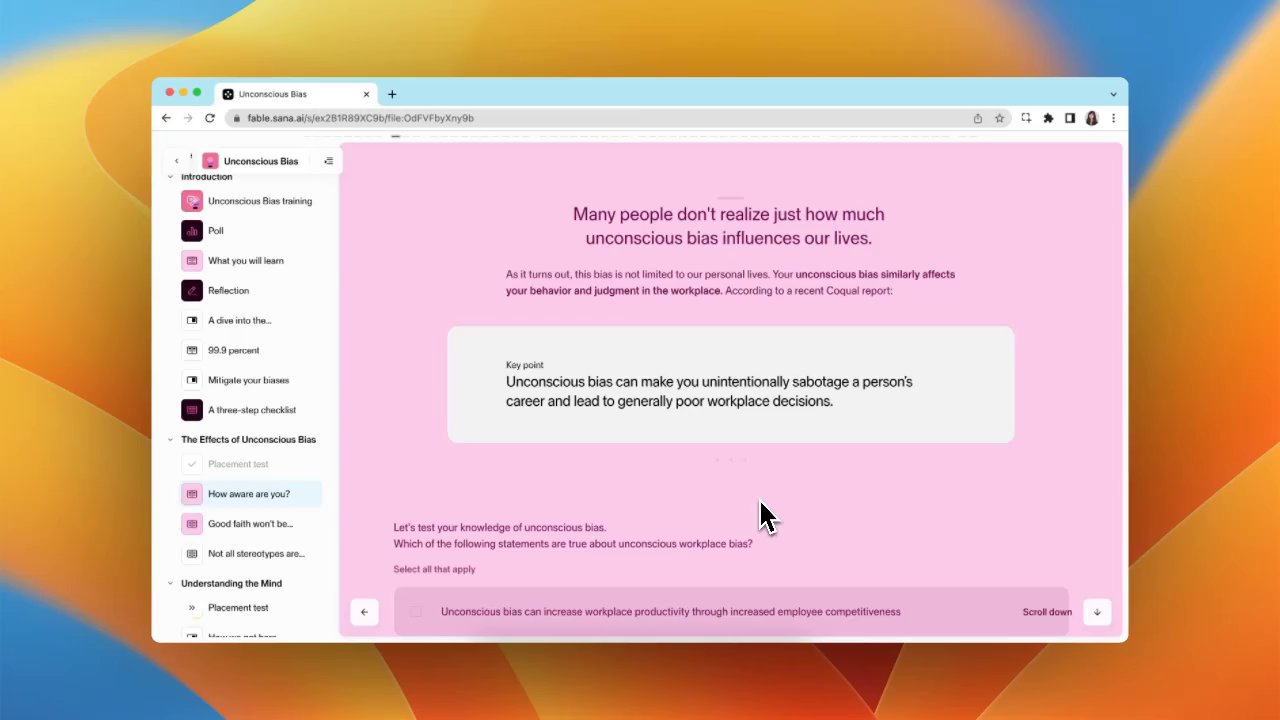
Task: Toggle the browser side panel
Action: [1070, 118]
